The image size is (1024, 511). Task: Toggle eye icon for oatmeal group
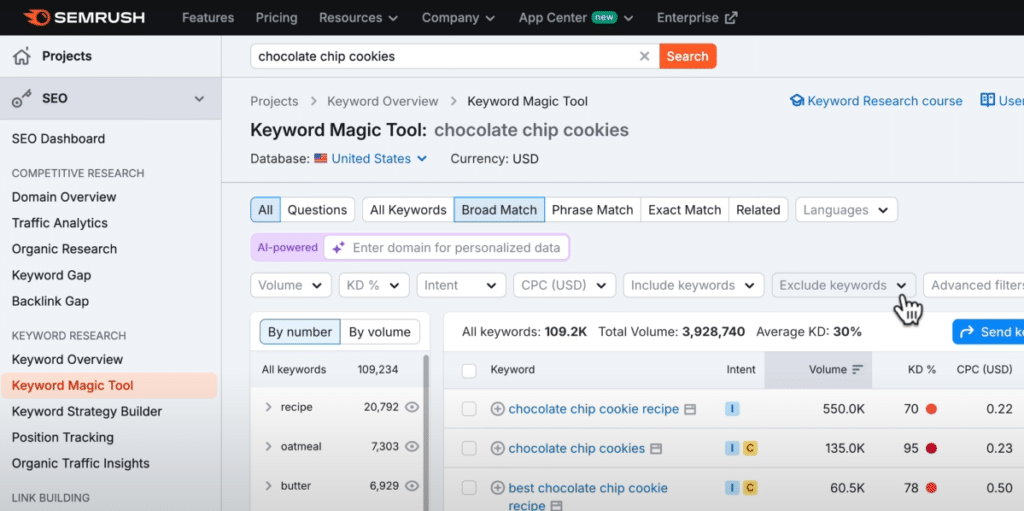point(411,446)
